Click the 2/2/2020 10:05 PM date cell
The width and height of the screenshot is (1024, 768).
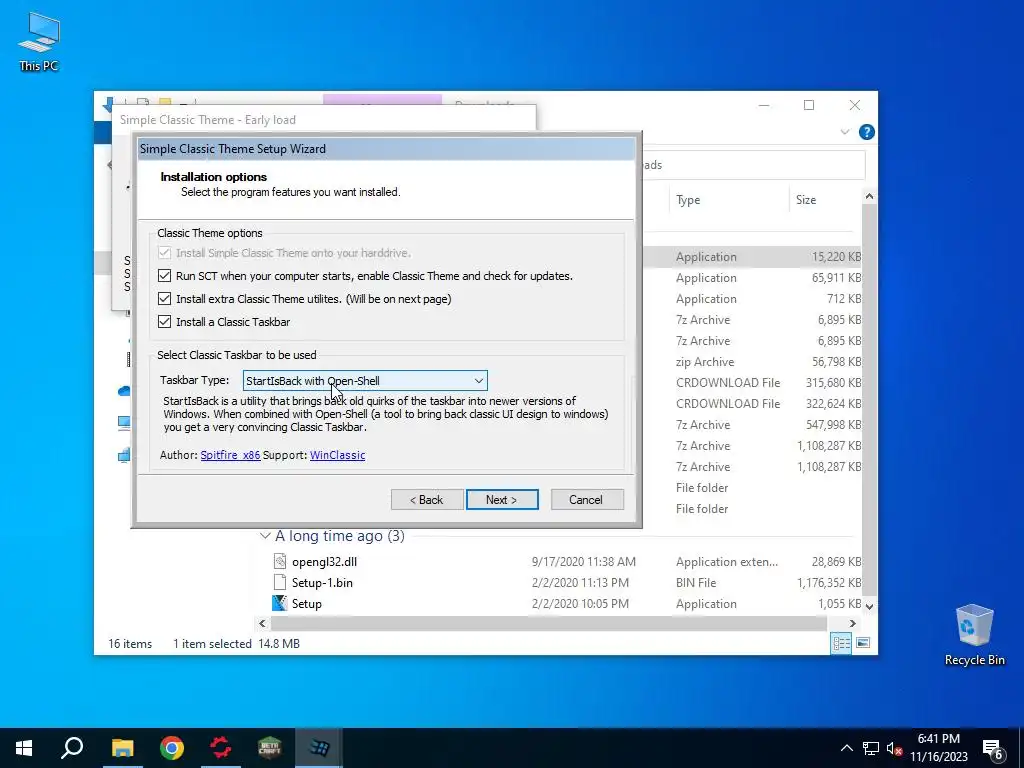(580, 603)
